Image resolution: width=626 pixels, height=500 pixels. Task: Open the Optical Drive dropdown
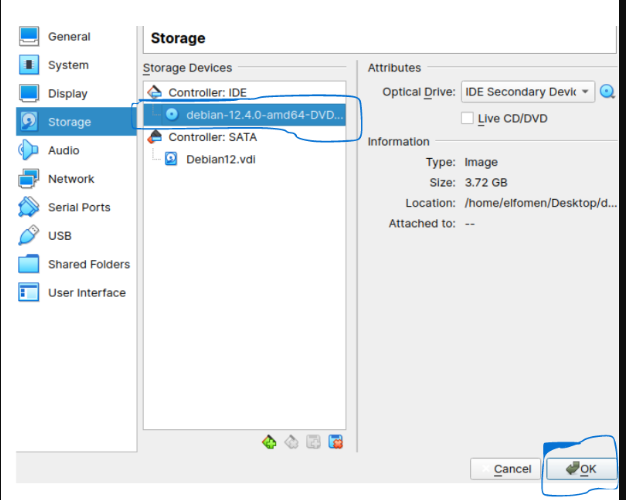pyautogui.click(x=528, y=92)
